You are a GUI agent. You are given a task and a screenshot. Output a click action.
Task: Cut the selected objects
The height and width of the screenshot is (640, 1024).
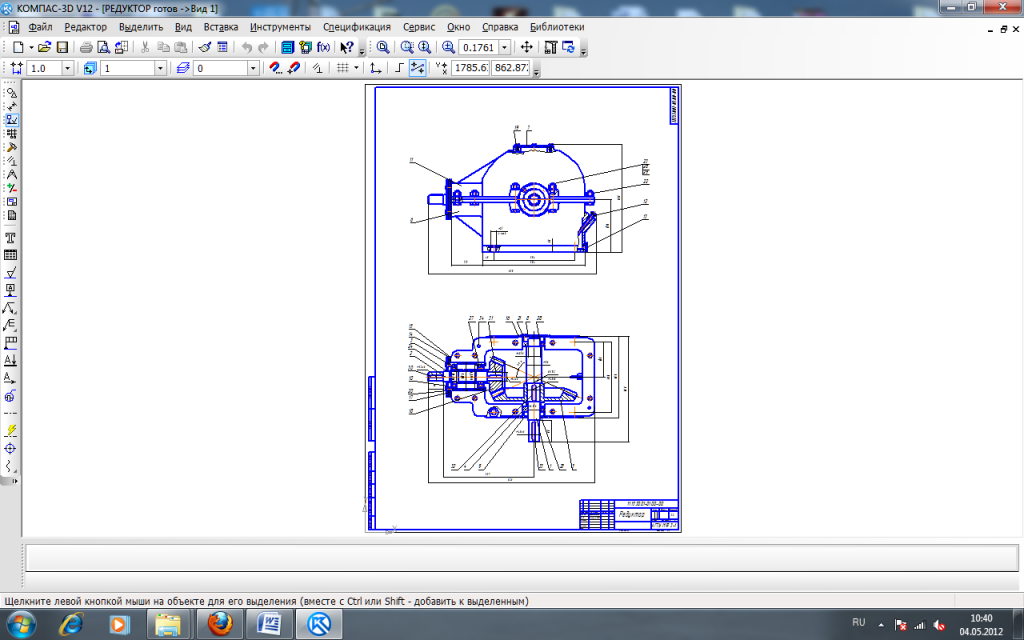(x=145, y=47)
